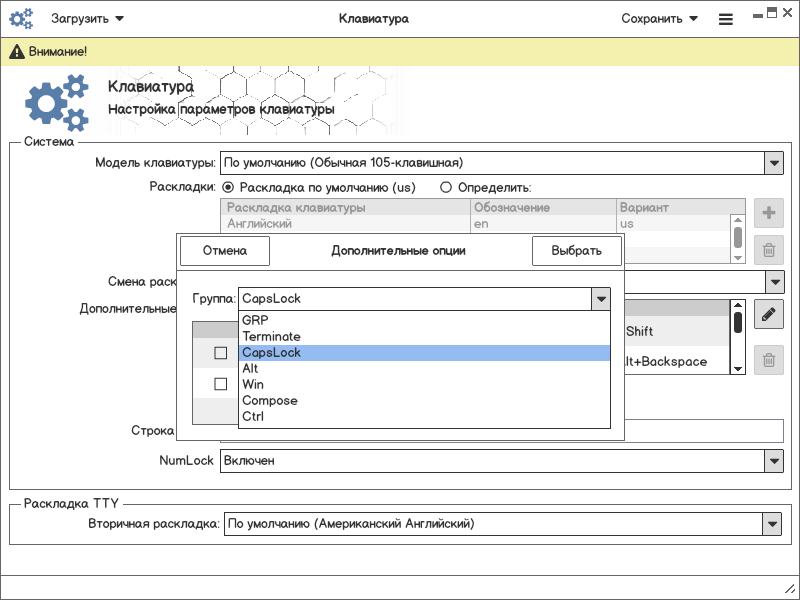The height and width of the screenshot is (600, 800).
Task: Tick the second checkbox in the options dialog
Action: 221,384
